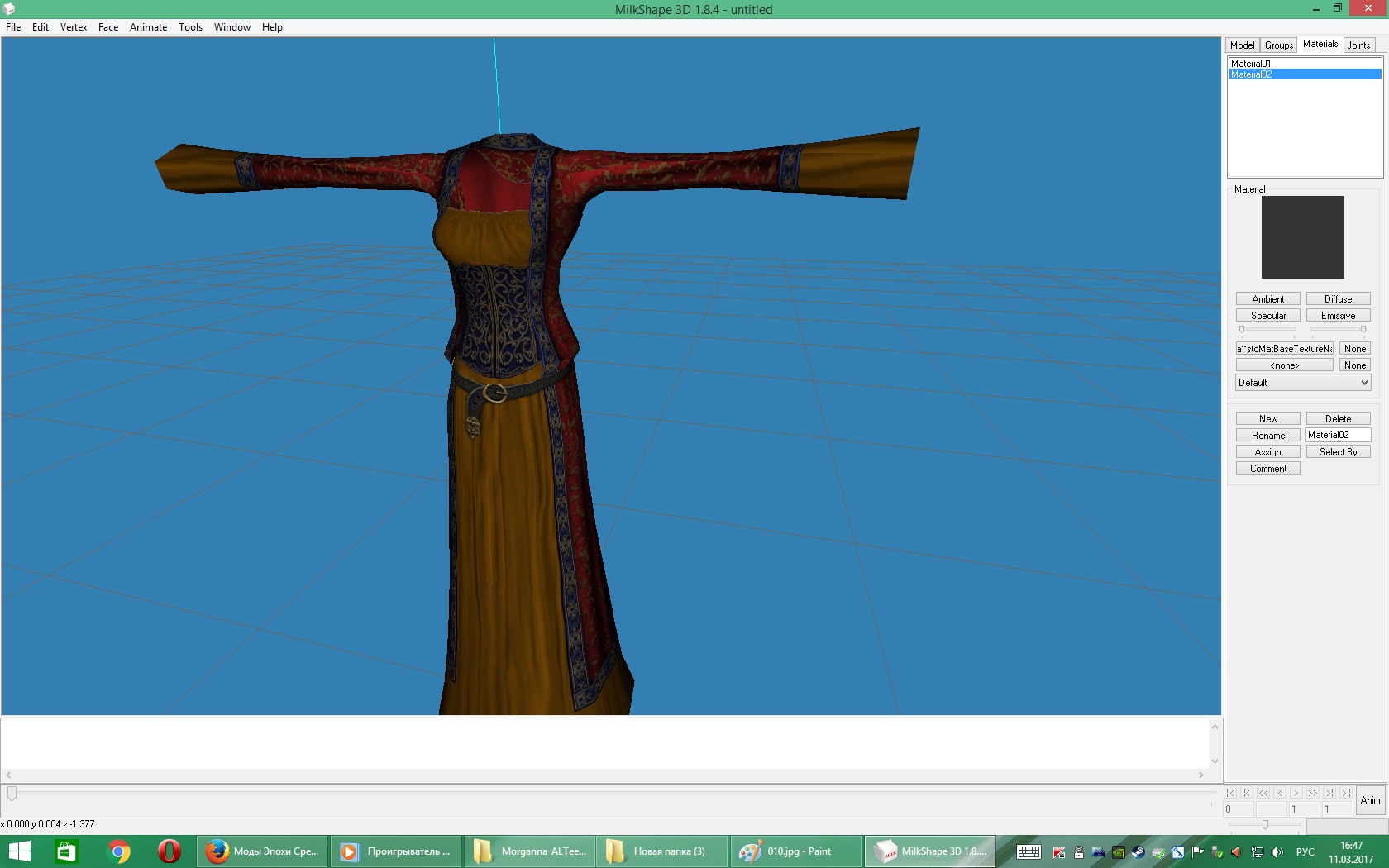Open Specular color picker

(x=1268, y=316)
